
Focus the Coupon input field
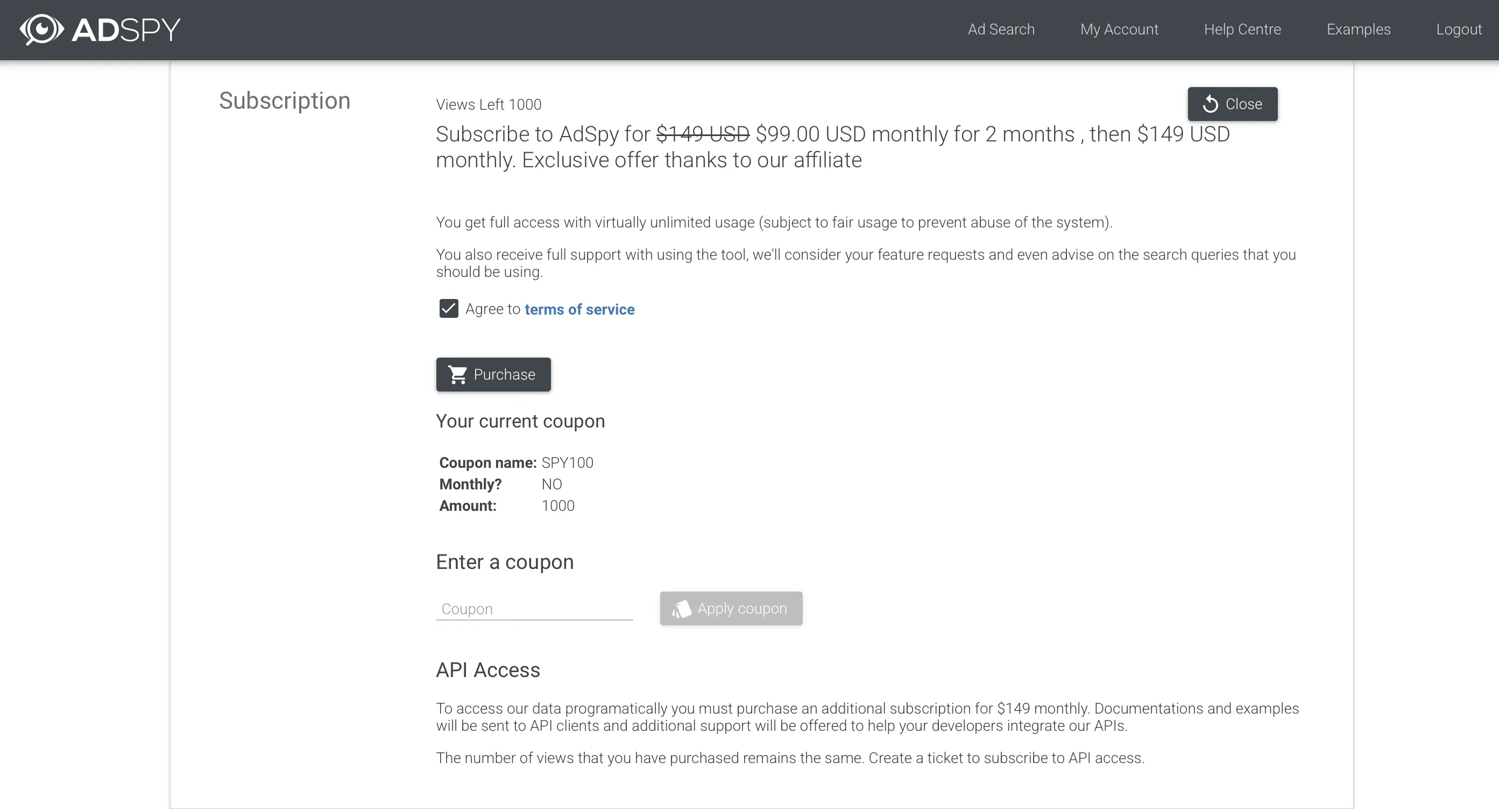(x=534, y=609)
